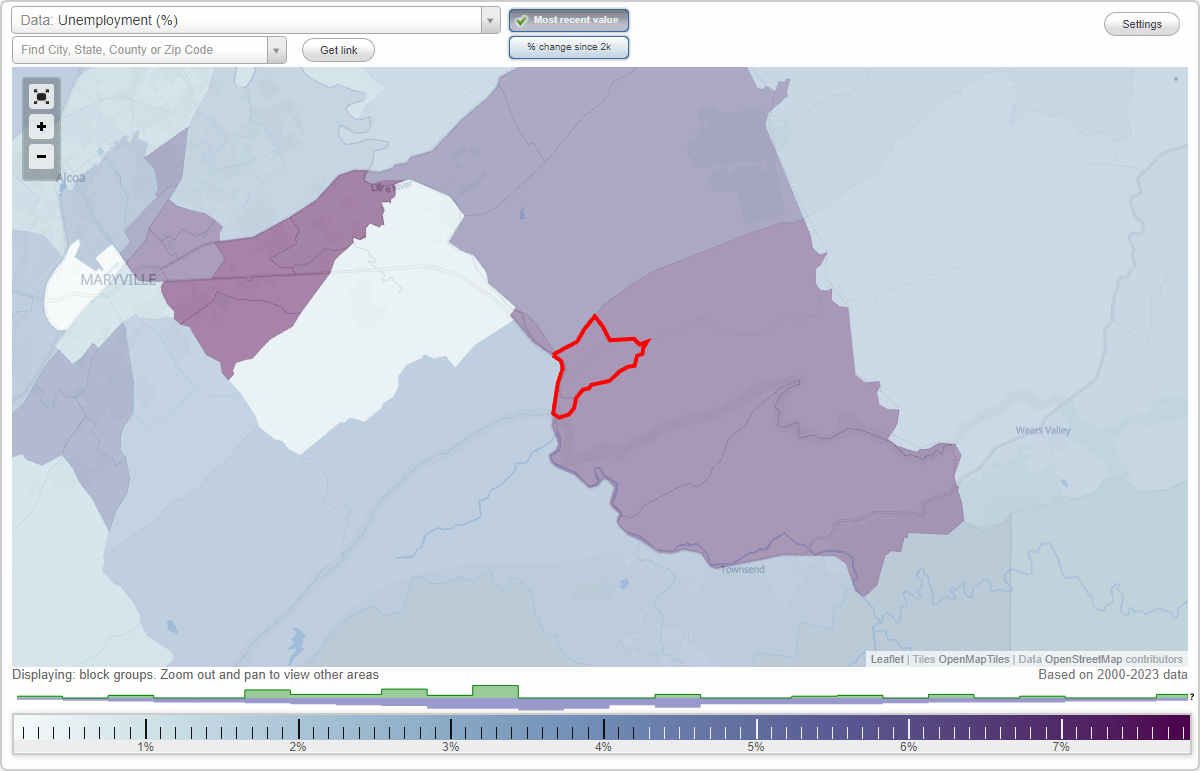Click the 5% mark on legend scale

click(x=756, y=747)
